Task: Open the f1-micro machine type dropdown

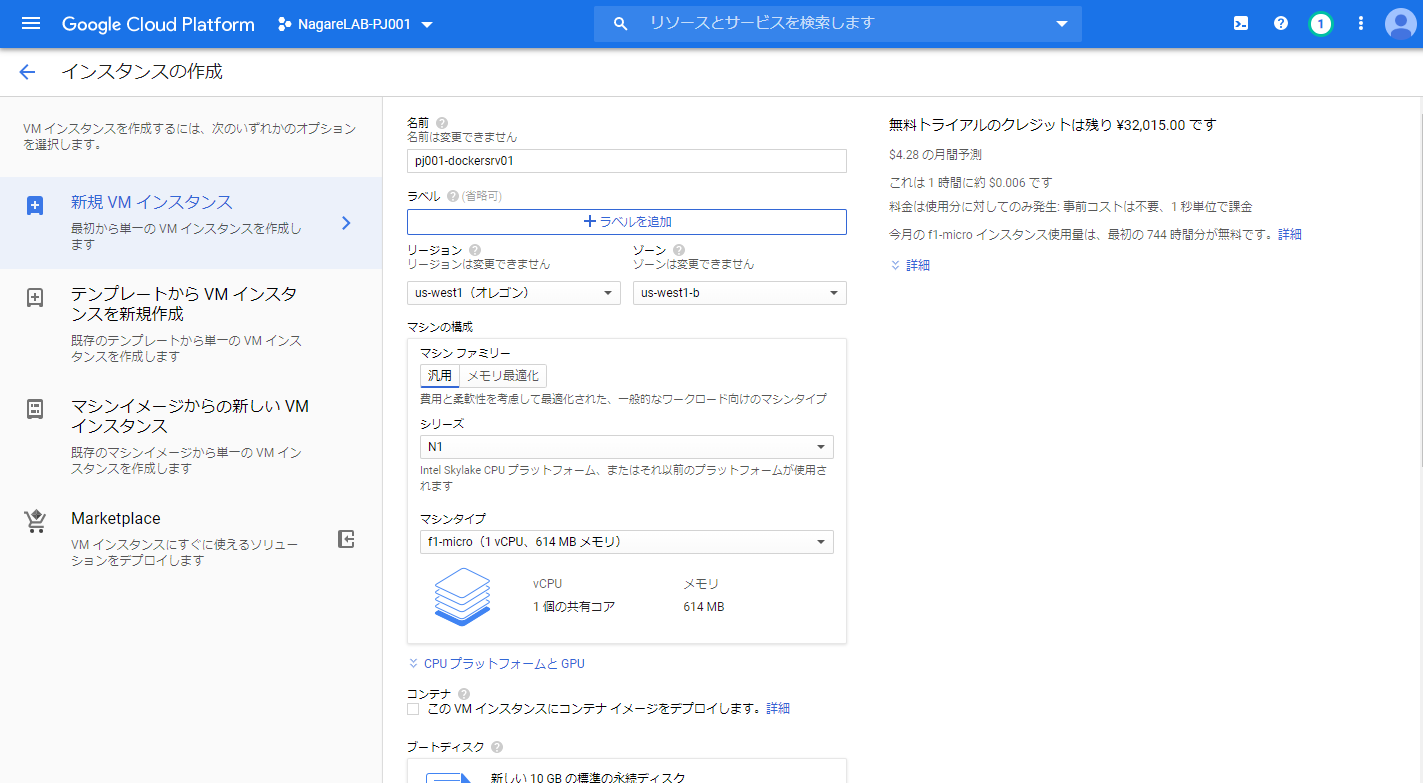Action: 627,542
